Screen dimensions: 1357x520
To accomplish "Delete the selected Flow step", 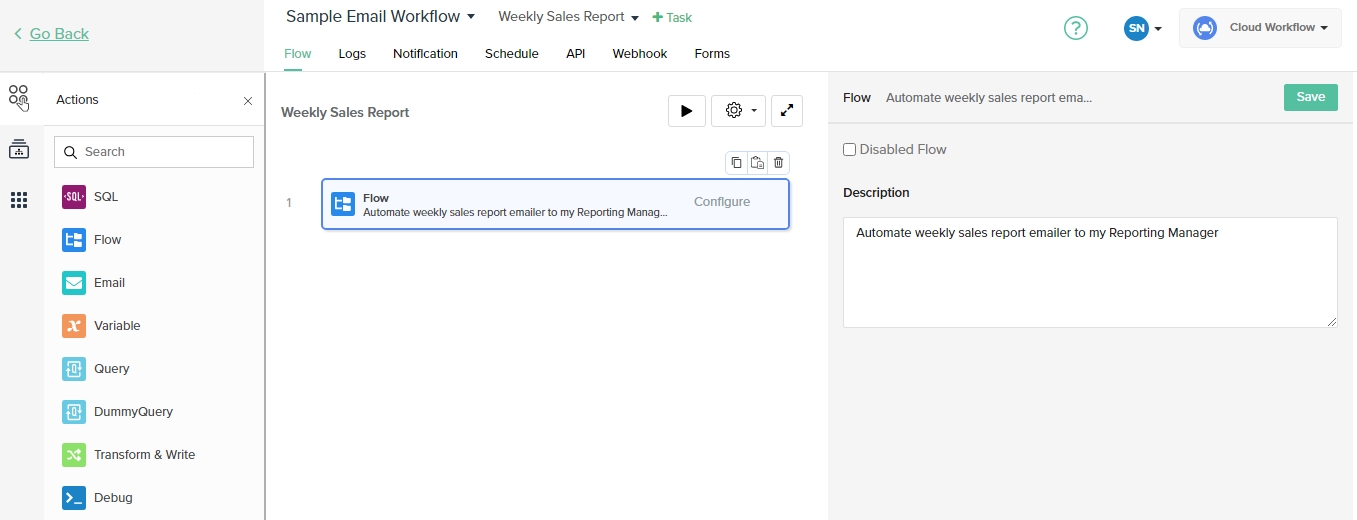I will [778, 163].
